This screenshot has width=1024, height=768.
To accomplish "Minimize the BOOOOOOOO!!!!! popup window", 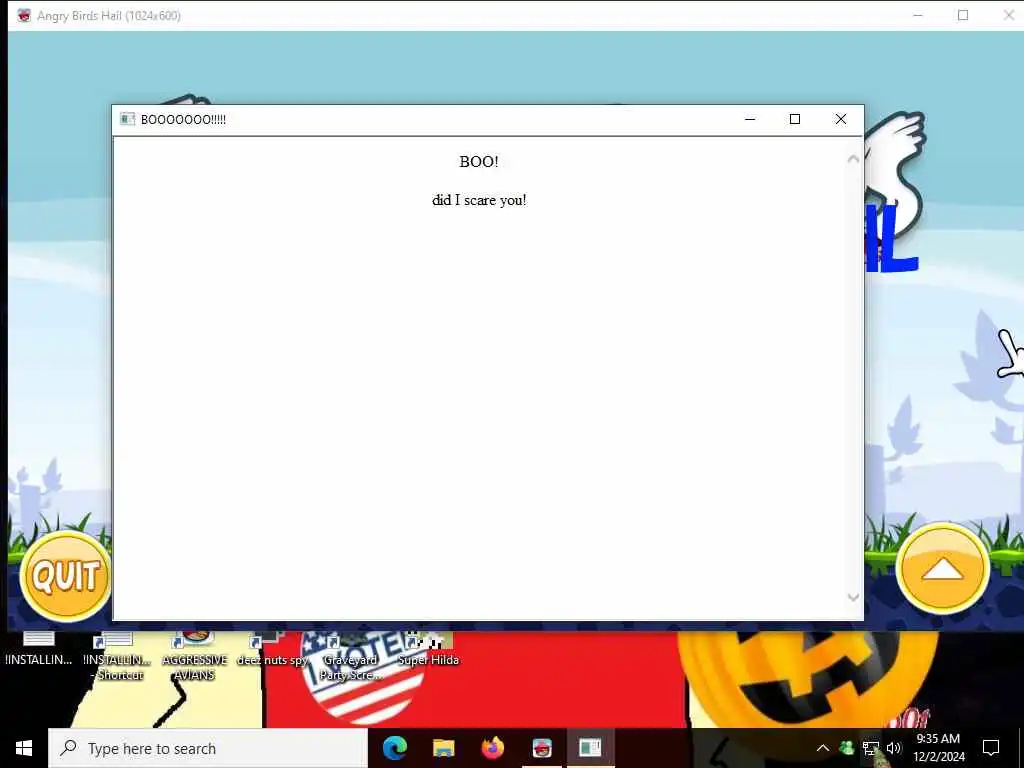I will coord(750,119).
